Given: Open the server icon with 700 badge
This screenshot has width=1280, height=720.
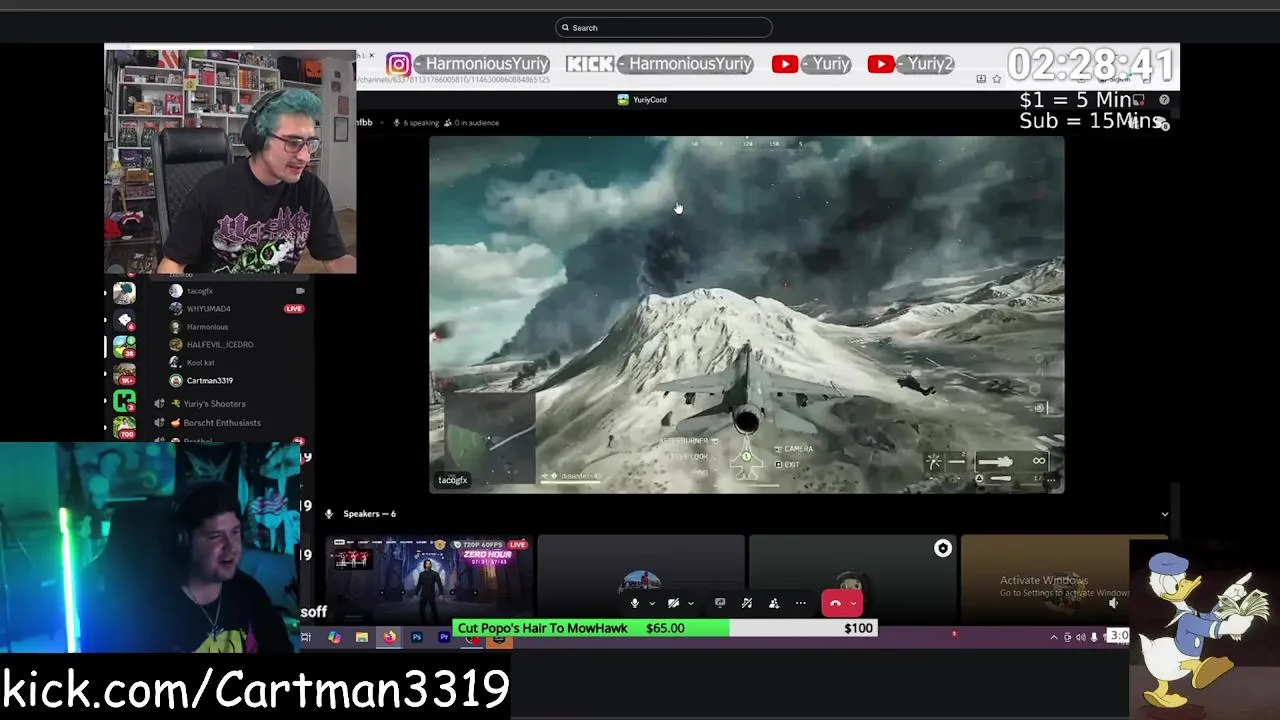Looking at the screenshot, I should (124, 427).
